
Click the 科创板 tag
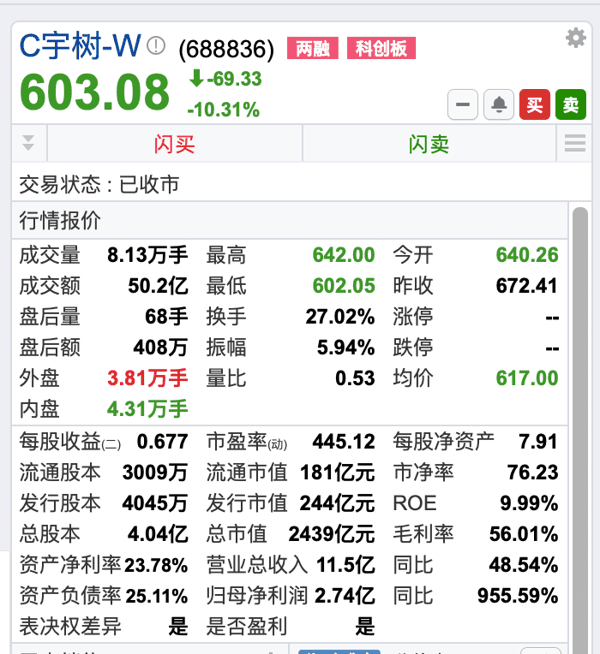pyautogui.click(x=382, y=48)
